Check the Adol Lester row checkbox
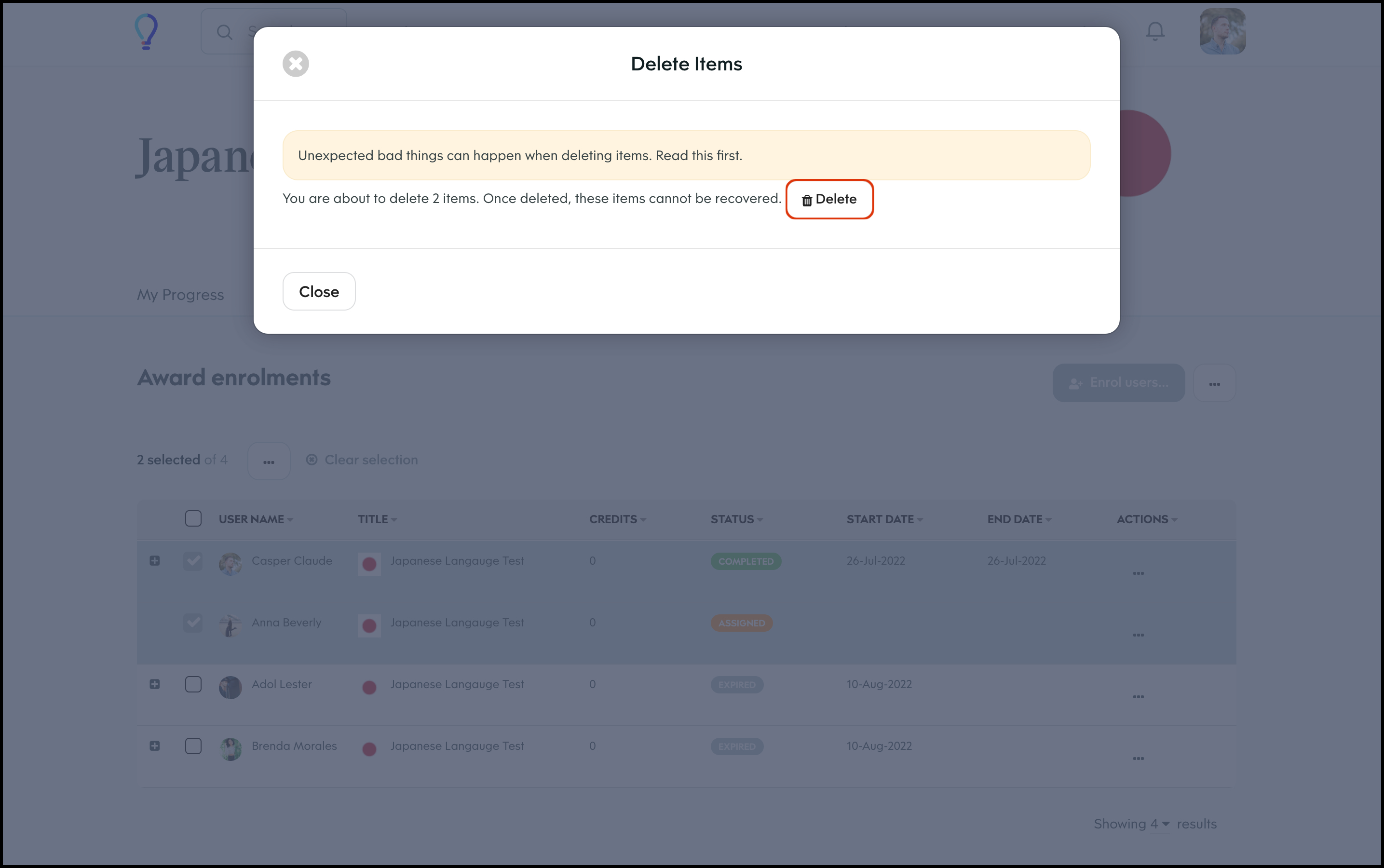1384x868 pixels. (193, 684)
